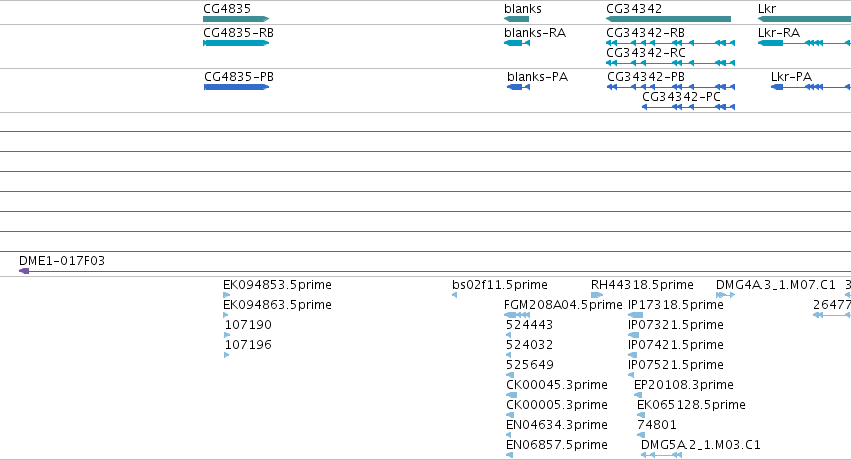Select the IP17318.5prime feature
The image size is (851, 460).
tap(636, 315)
